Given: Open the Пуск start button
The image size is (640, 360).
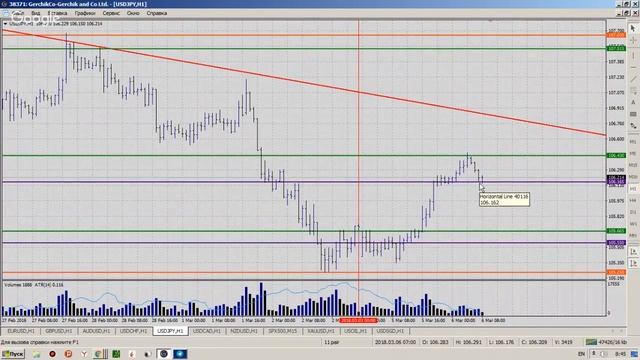Looking at the screenshot, I should point(13,354).
